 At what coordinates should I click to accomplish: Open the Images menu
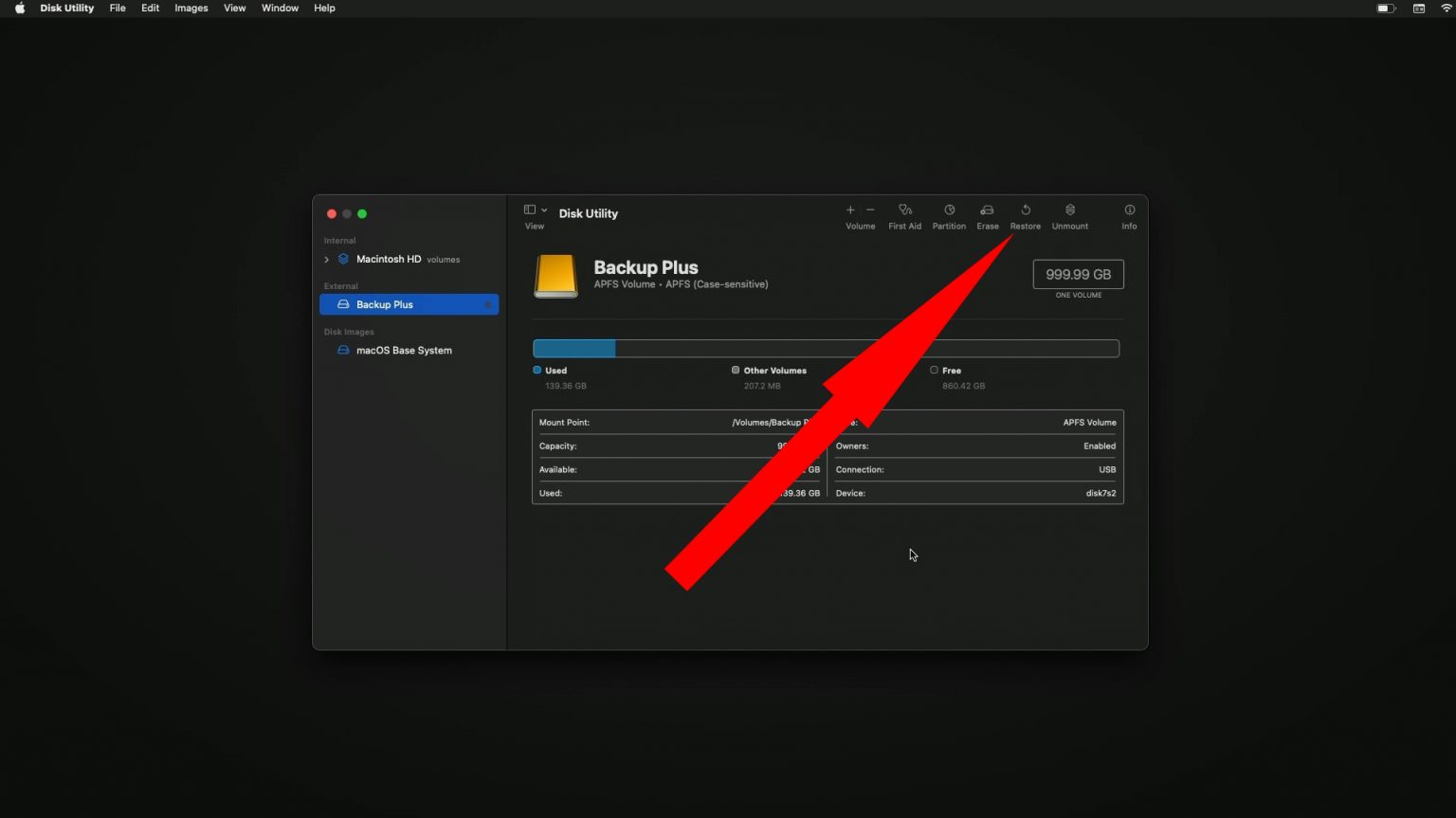pyautogui.click(x=191, y=8)
